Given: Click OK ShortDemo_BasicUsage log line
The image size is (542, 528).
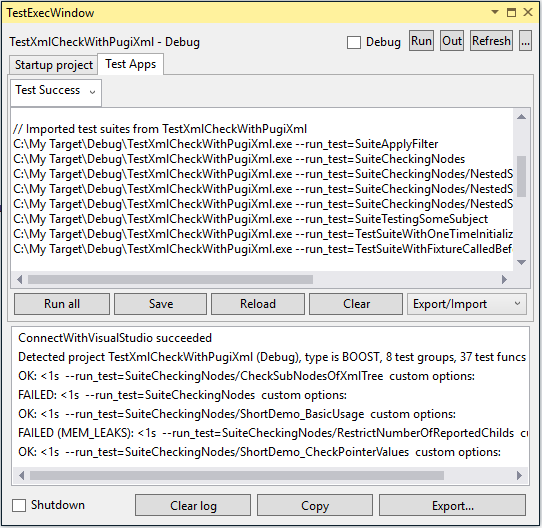Looking at the screenshot, I should point(237,414).
